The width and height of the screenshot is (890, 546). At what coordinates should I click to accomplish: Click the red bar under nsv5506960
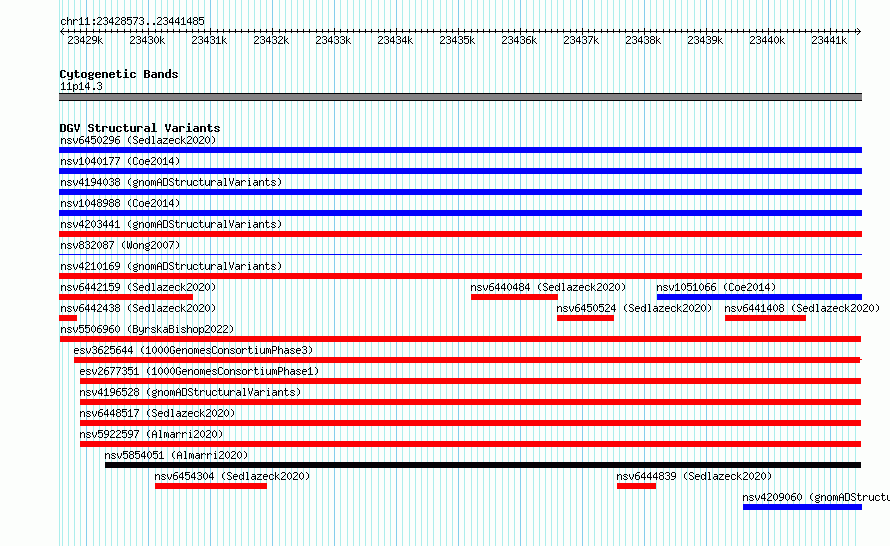click(x=460, y=339)
